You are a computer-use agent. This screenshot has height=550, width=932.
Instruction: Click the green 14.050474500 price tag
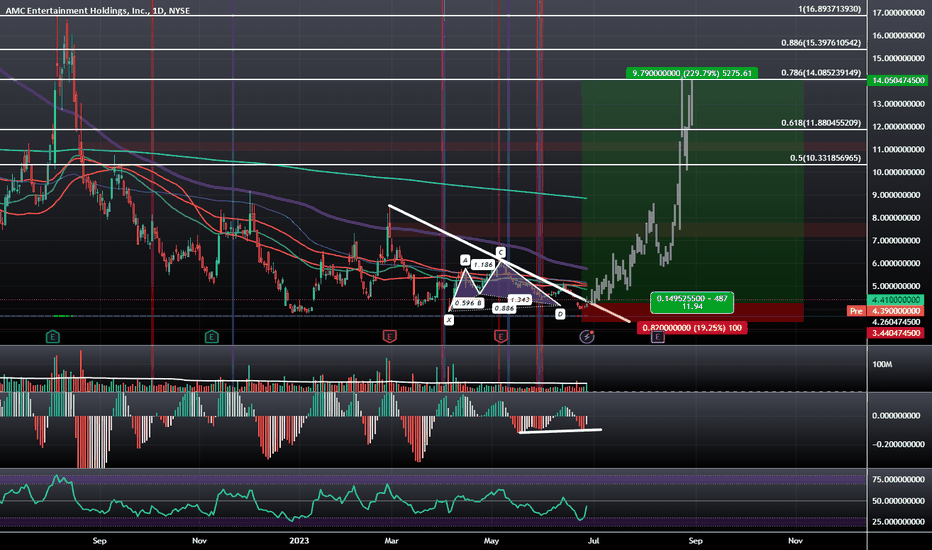898,80
